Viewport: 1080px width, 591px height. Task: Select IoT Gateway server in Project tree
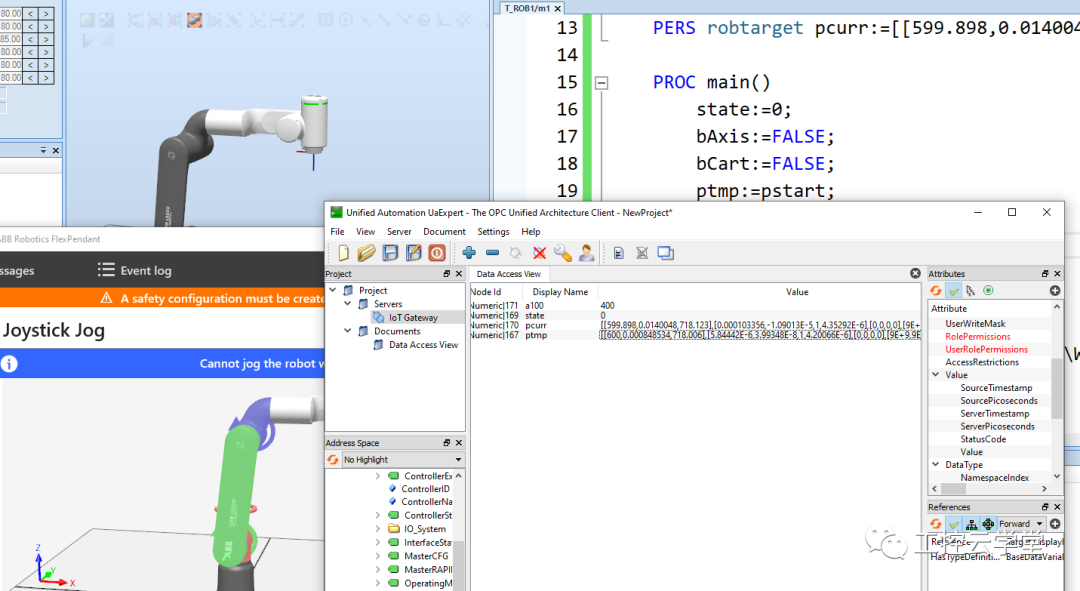coord(413,318)
